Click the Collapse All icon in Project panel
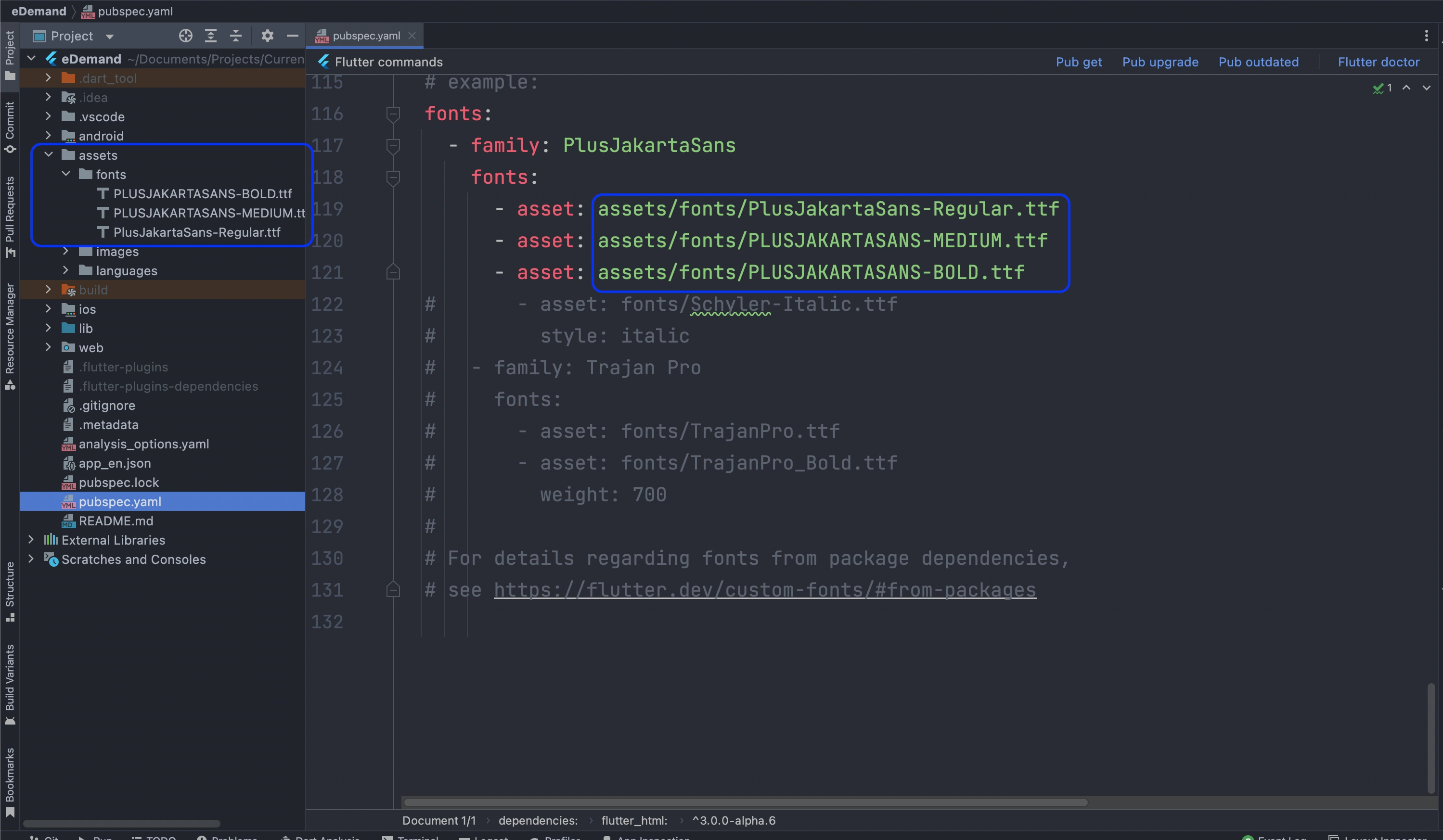The image size is (1443, 840). (x=236, y=36)
